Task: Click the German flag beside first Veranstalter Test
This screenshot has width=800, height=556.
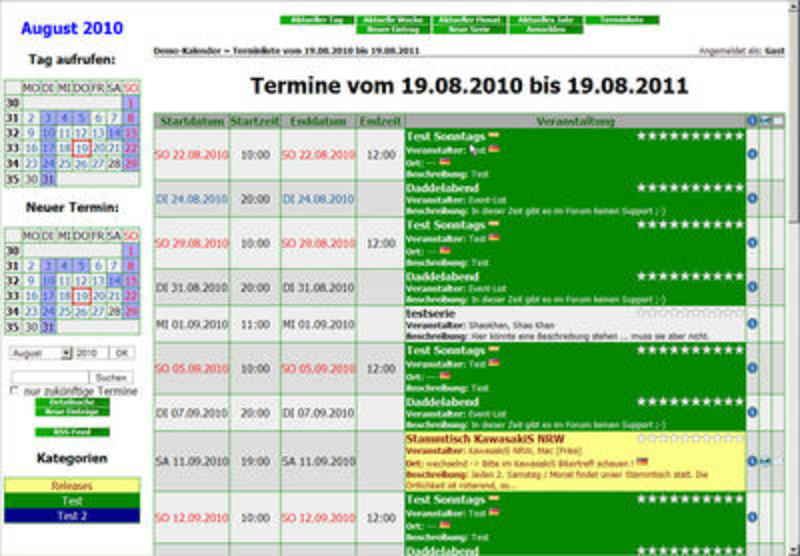Action: (x=493, y=149)
